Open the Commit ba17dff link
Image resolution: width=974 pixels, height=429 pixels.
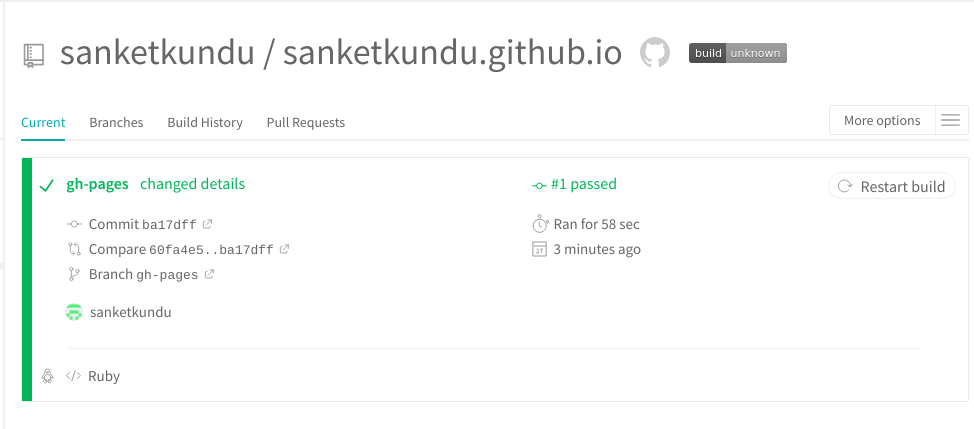point(142,224)
